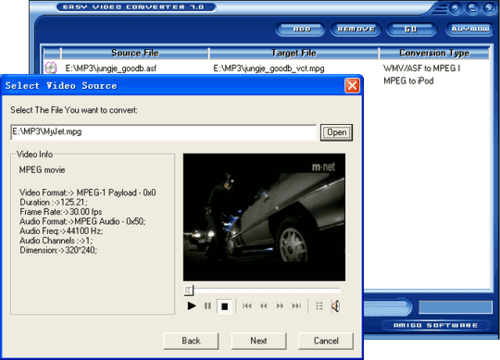Click the Duration 125.21 info line
The image size is (500, 360).
53,202
